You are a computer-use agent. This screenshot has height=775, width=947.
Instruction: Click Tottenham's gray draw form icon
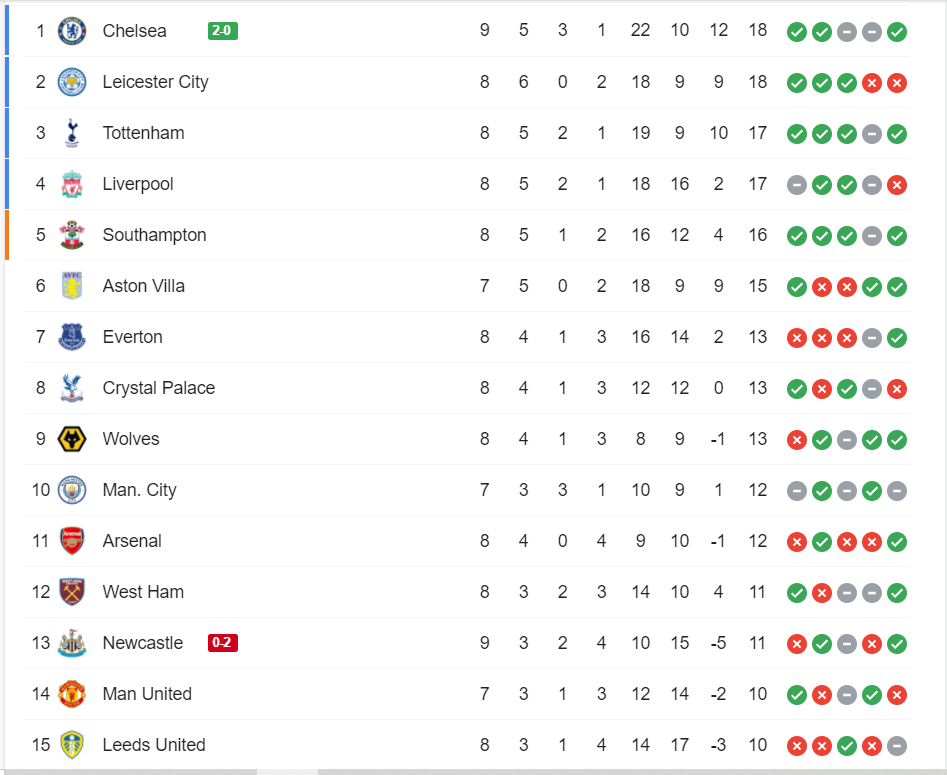872,133
